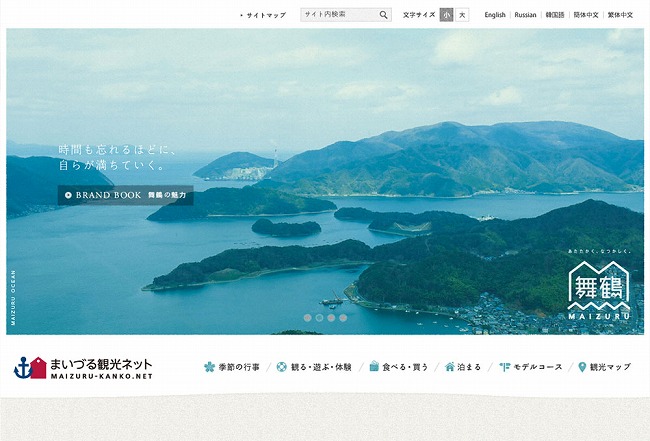Click the flower icon beside 季節の行事
The image size is (650, 441).
[210, 367]
